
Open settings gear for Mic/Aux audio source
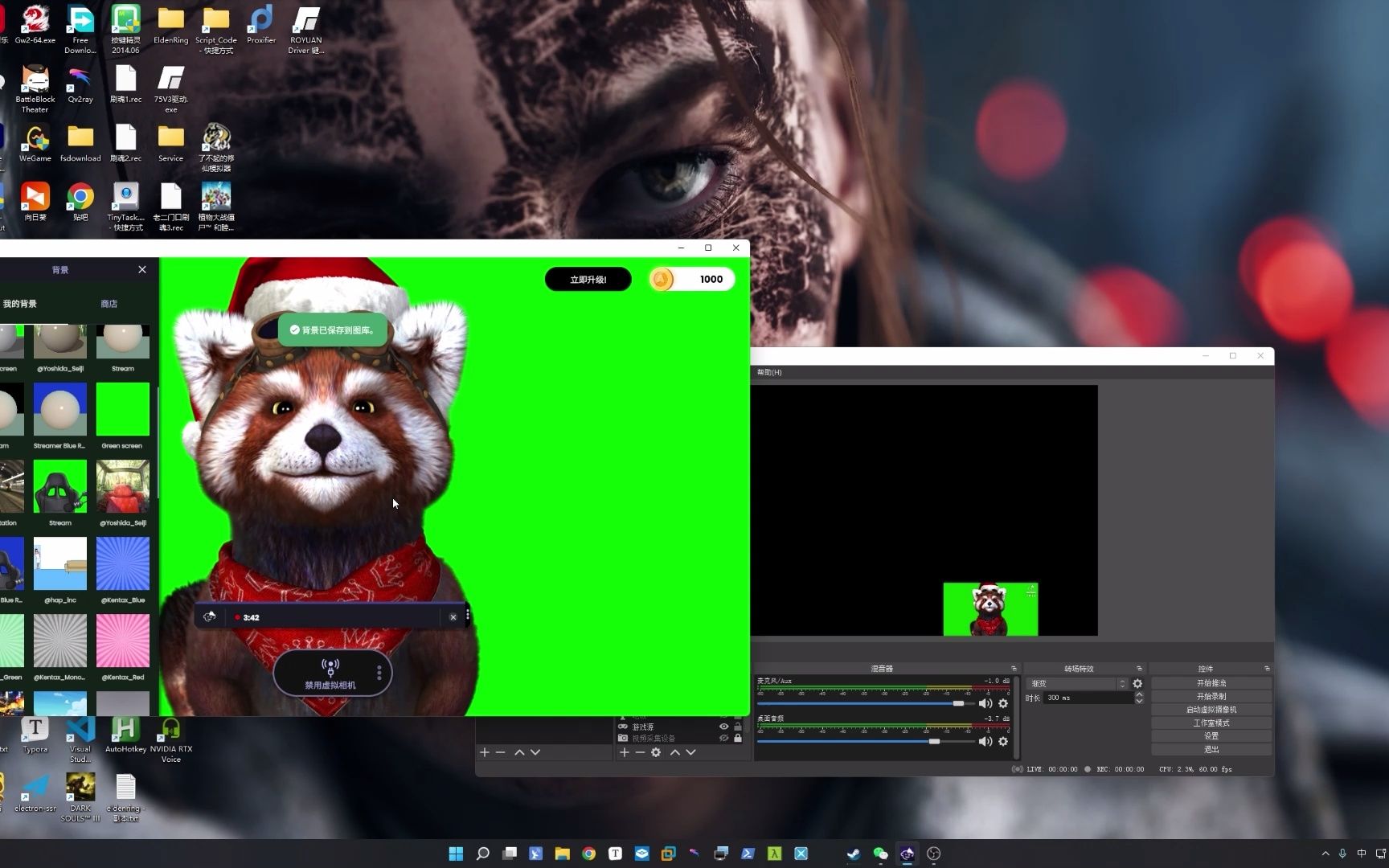tap(1003, 703)
